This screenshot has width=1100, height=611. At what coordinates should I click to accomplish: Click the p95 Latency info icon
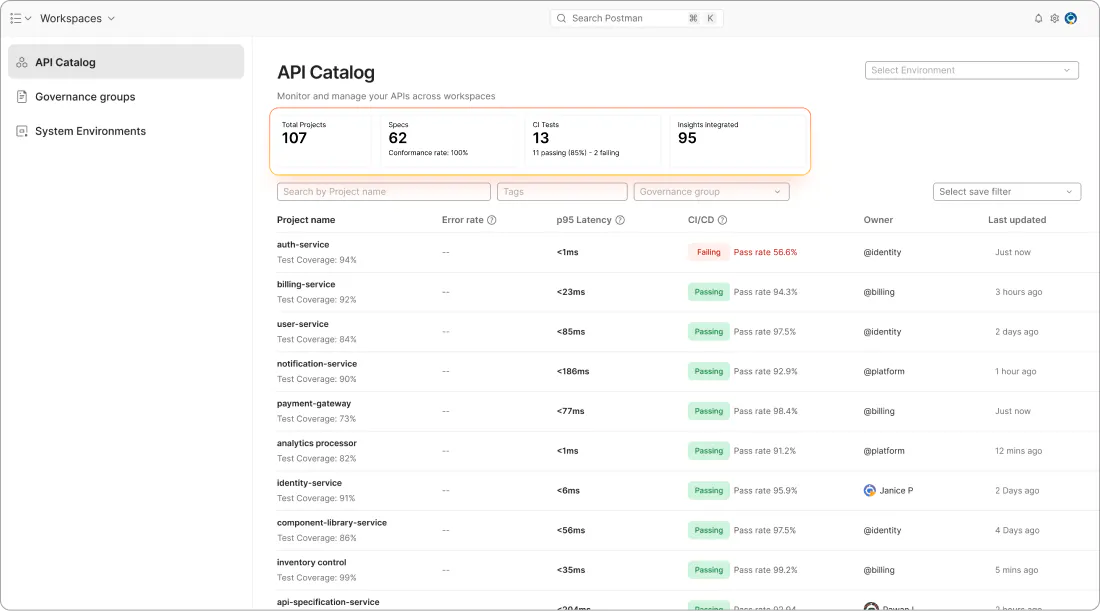[x=620, y=220]
